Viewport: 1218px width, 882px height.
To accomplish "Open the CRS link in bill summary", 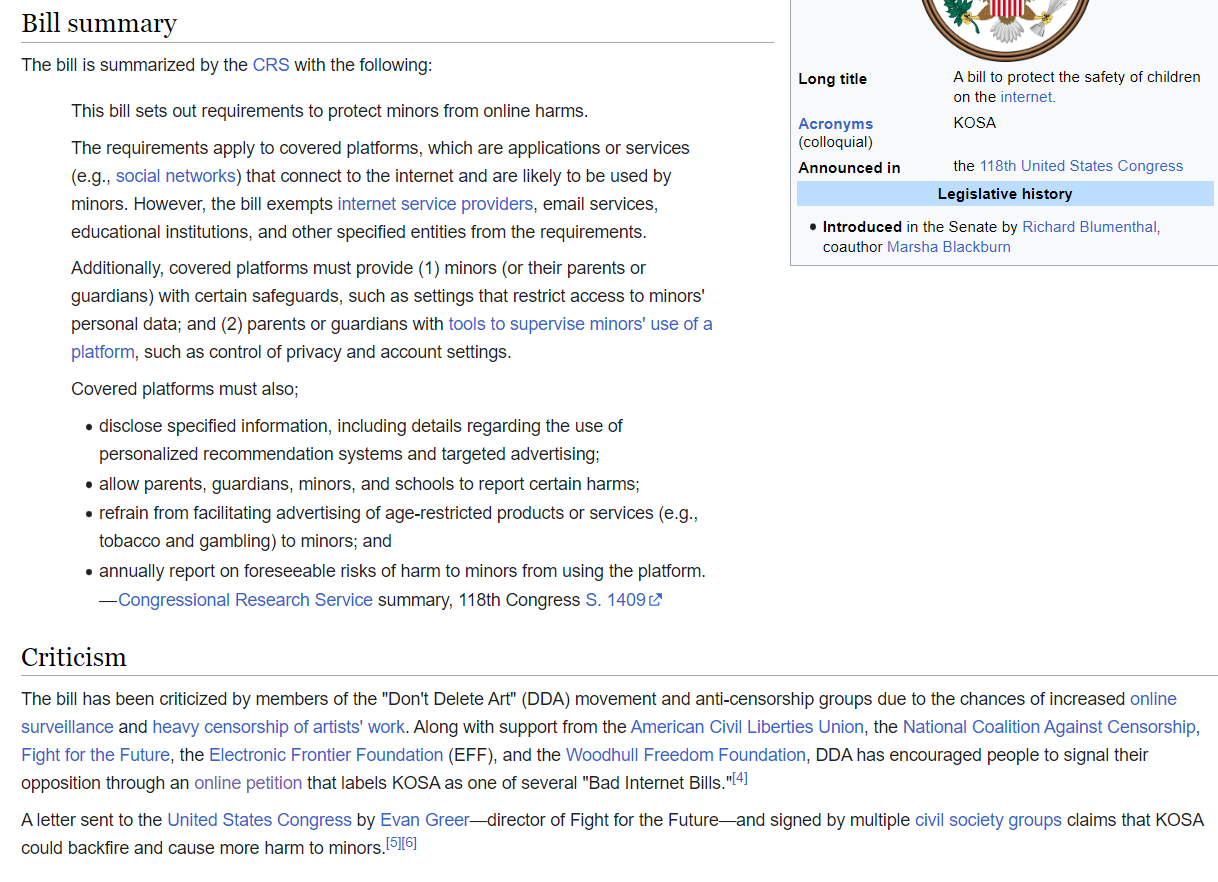I will click(x=271, y=65).
